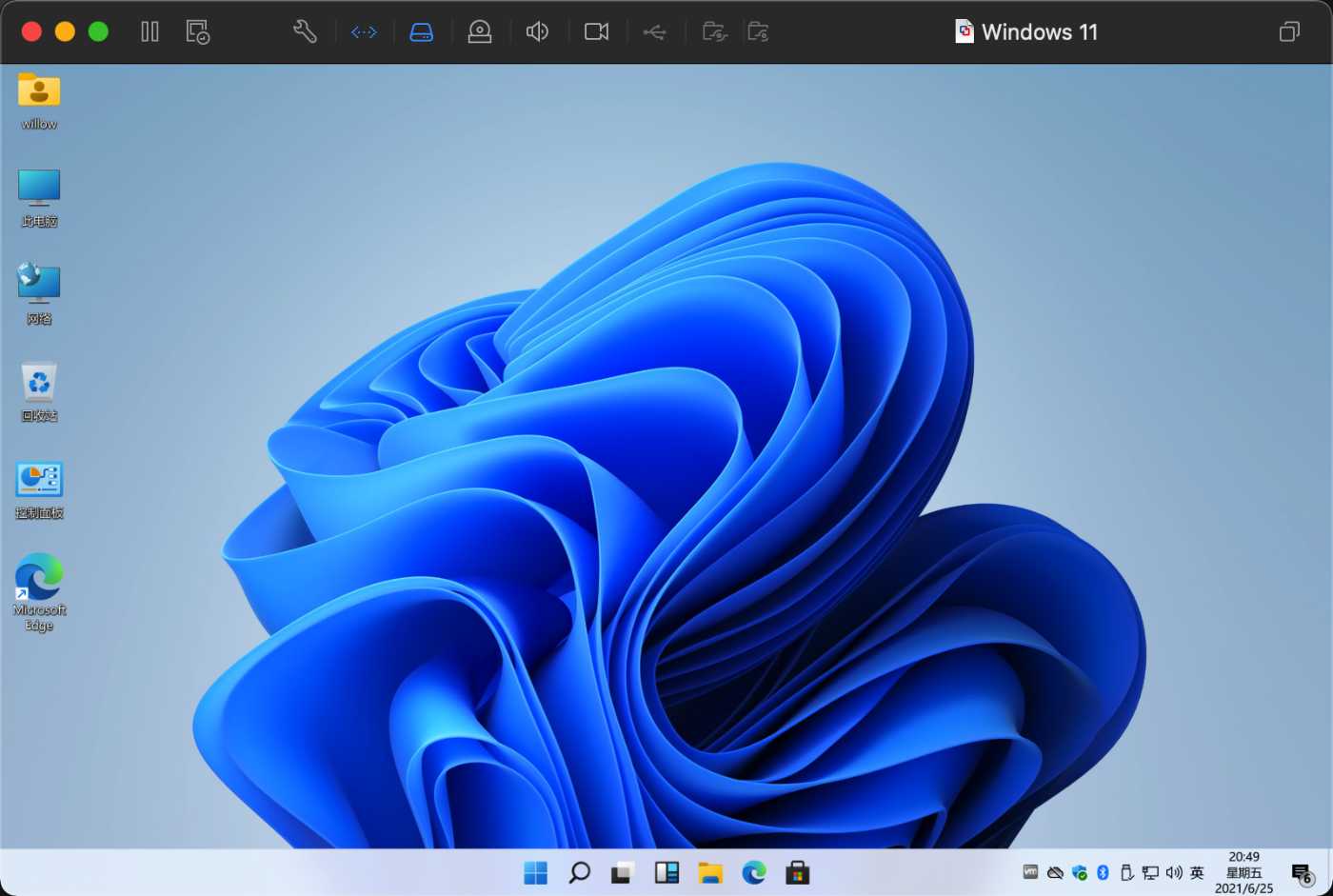
Task: Open File Explorer from taskbar
Action: (x=710, y=872)
